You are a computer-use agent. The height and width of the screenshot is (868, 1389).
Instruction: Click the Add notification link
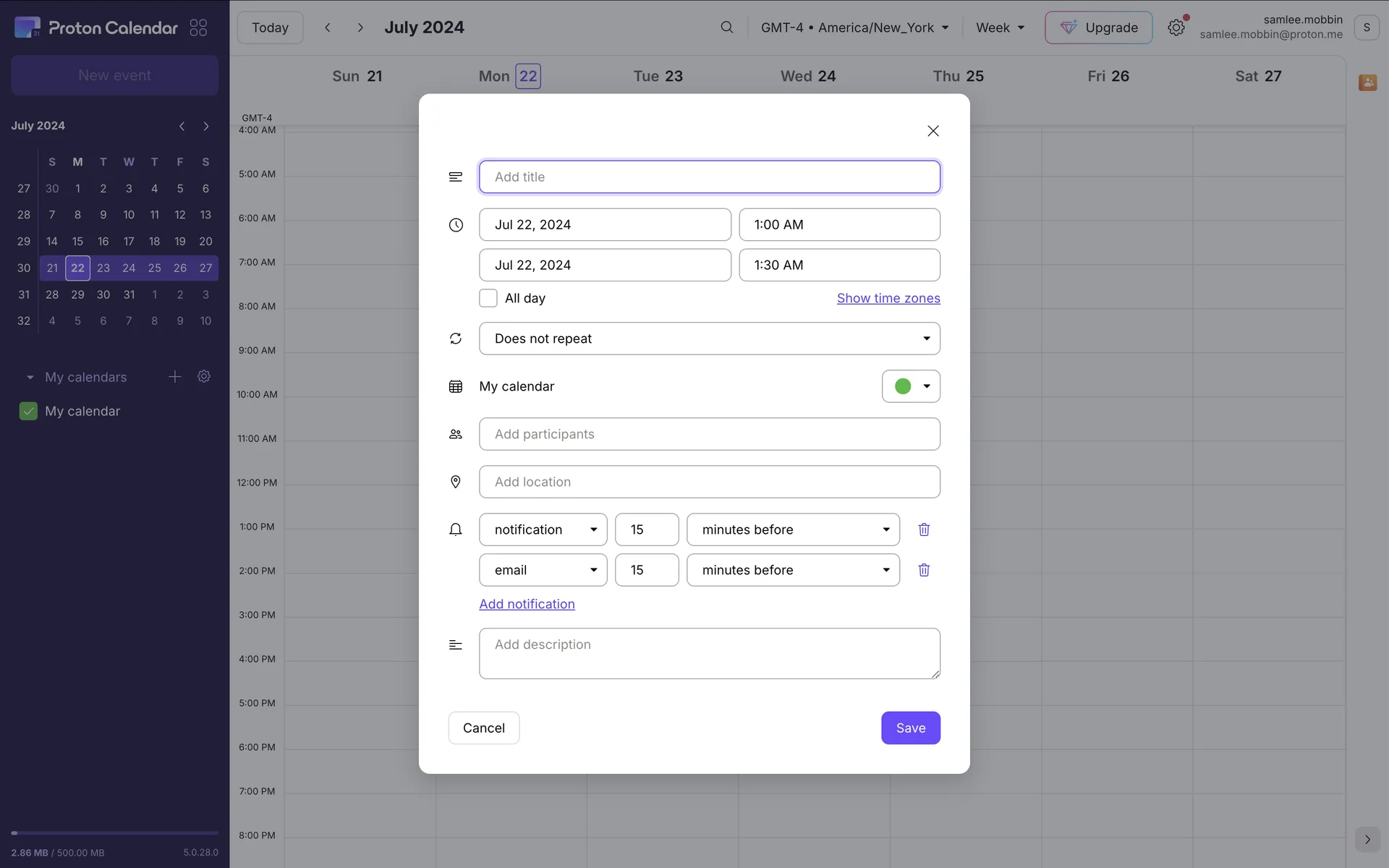pos(527,604)
